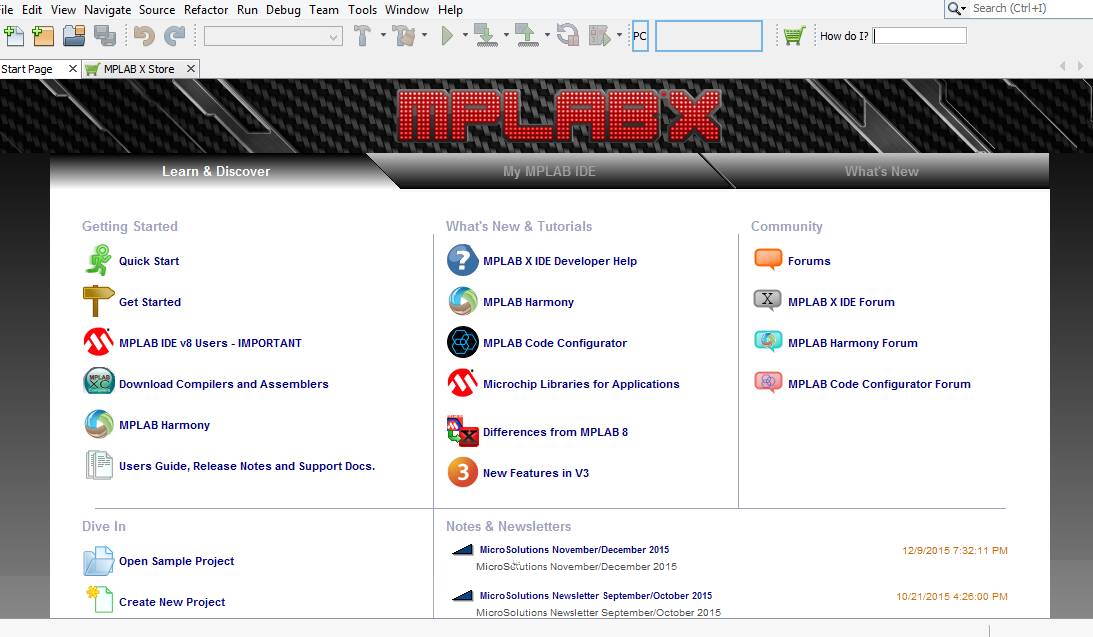
Task: Open the Refactor menu
Action: [x=206, y=10]
